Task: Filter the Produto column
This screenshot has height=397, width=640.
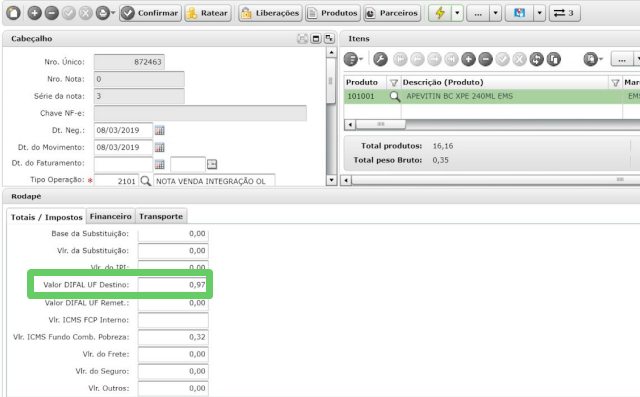Action: (x=393, y=82)
